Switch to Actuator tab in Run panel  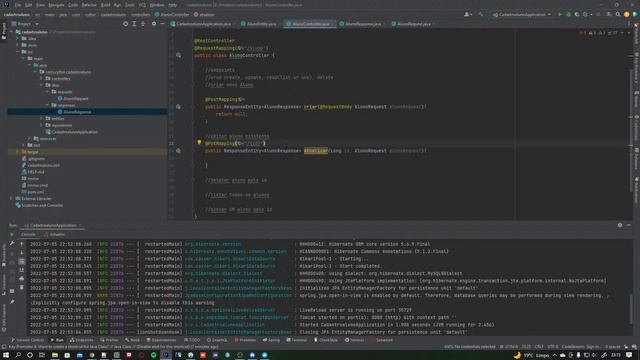[x=54, y=235]
